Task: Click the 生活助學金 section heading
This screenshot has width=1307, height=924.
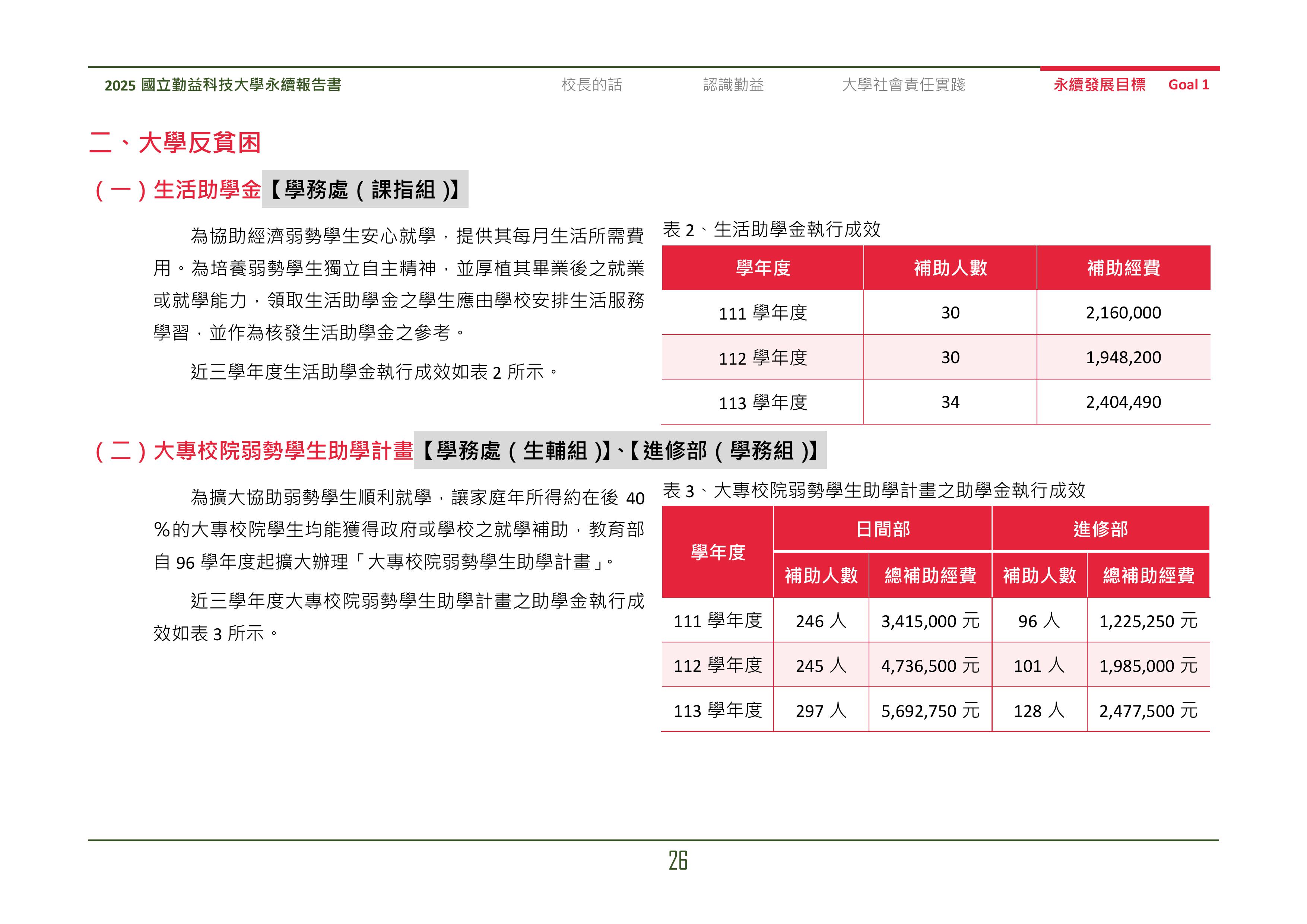Action: (207, 190)
